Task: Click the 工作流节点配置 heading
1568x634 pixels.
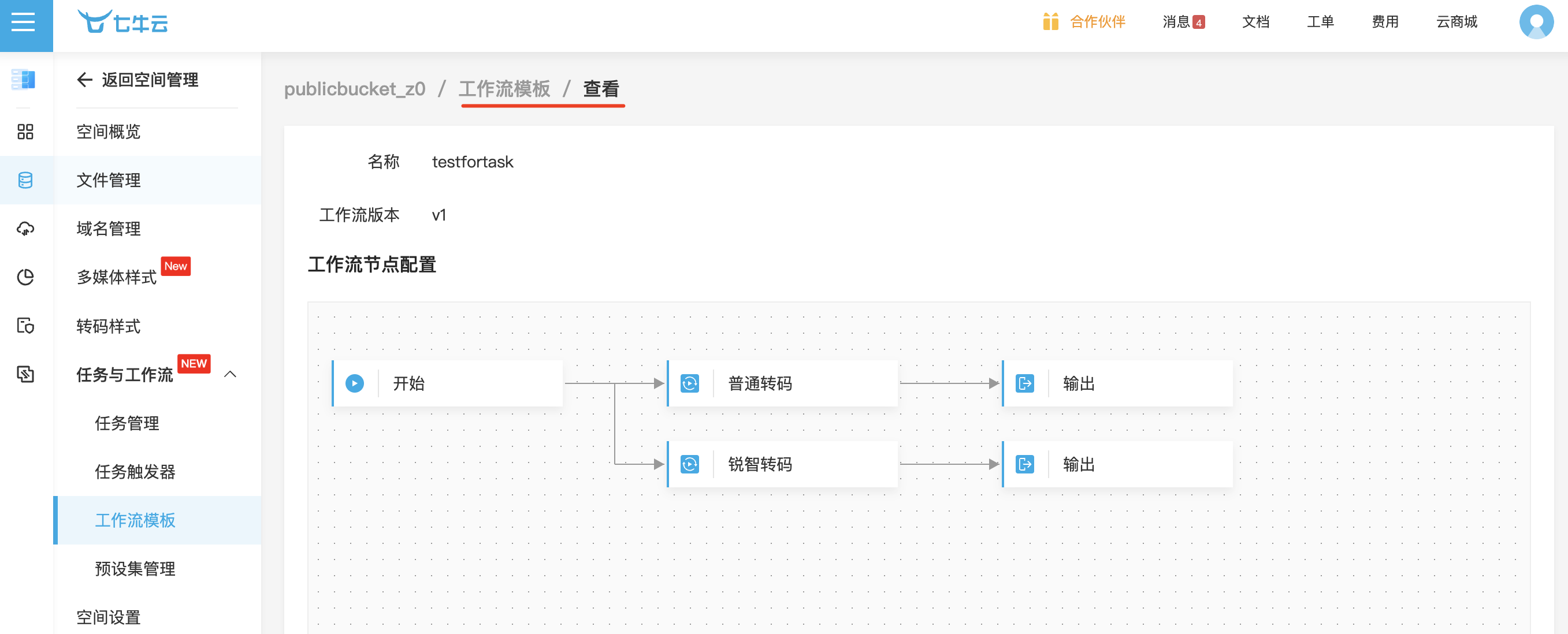Action: coord(372,264)
